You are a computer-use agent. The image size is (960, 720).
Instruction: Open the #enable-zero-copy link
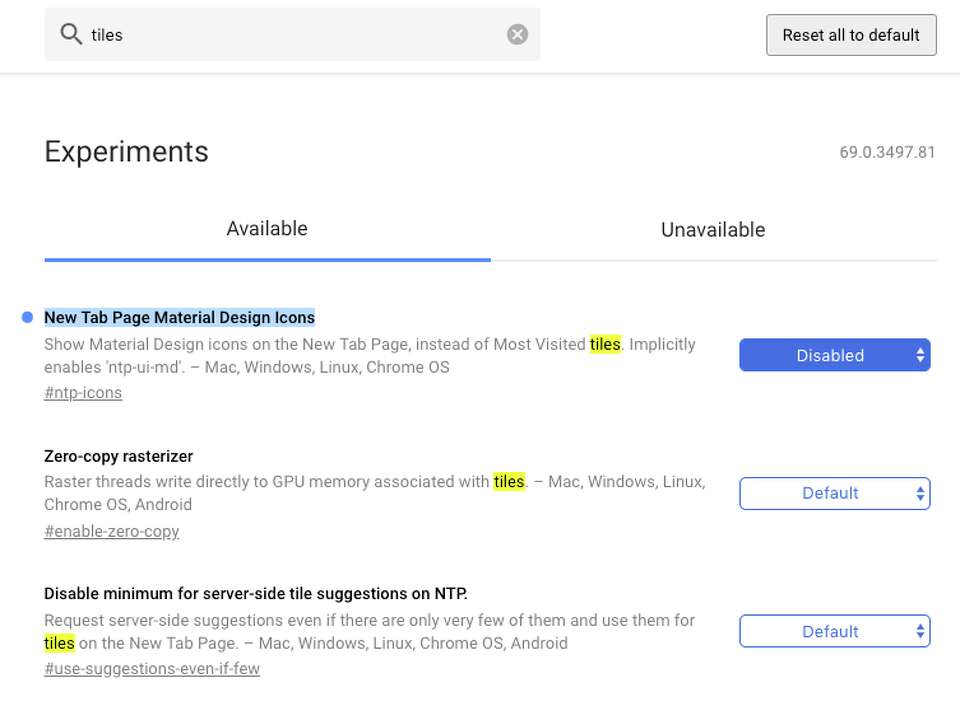tap(112, 531)
